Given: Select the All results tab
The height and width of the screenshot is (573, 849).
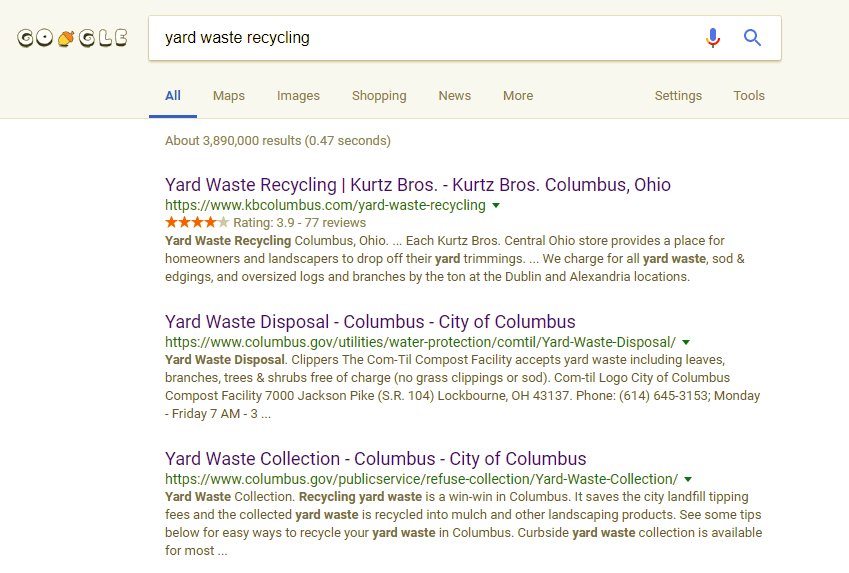Looking at the screenshot, I should click(x=173, y=96).
